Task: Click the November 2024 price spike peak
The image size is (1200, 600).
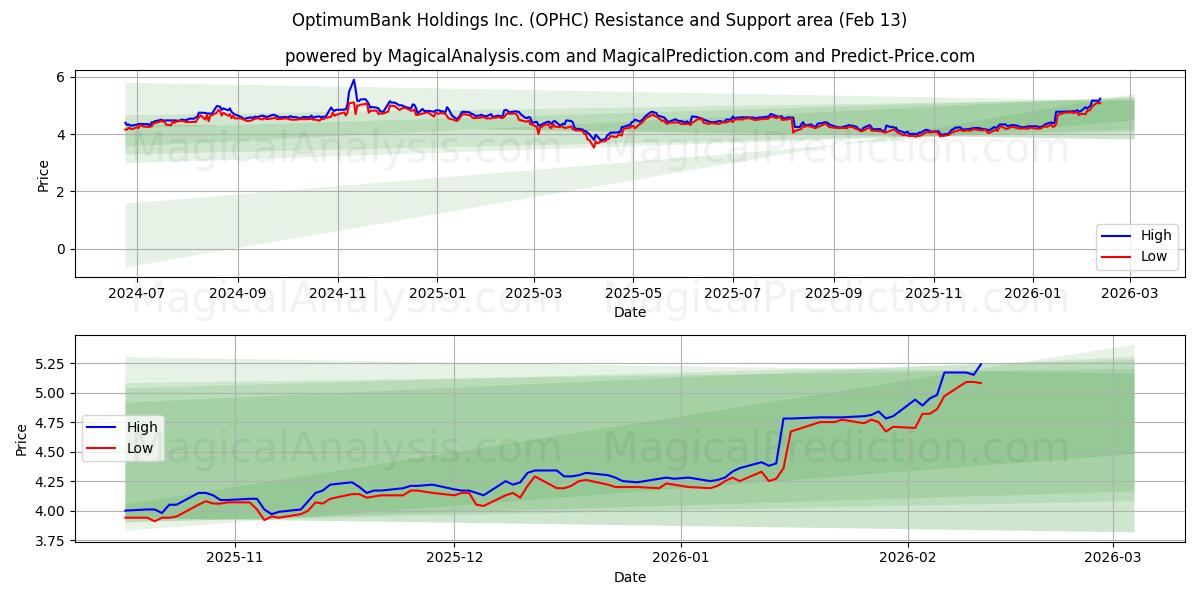Action: pos(353,80)
